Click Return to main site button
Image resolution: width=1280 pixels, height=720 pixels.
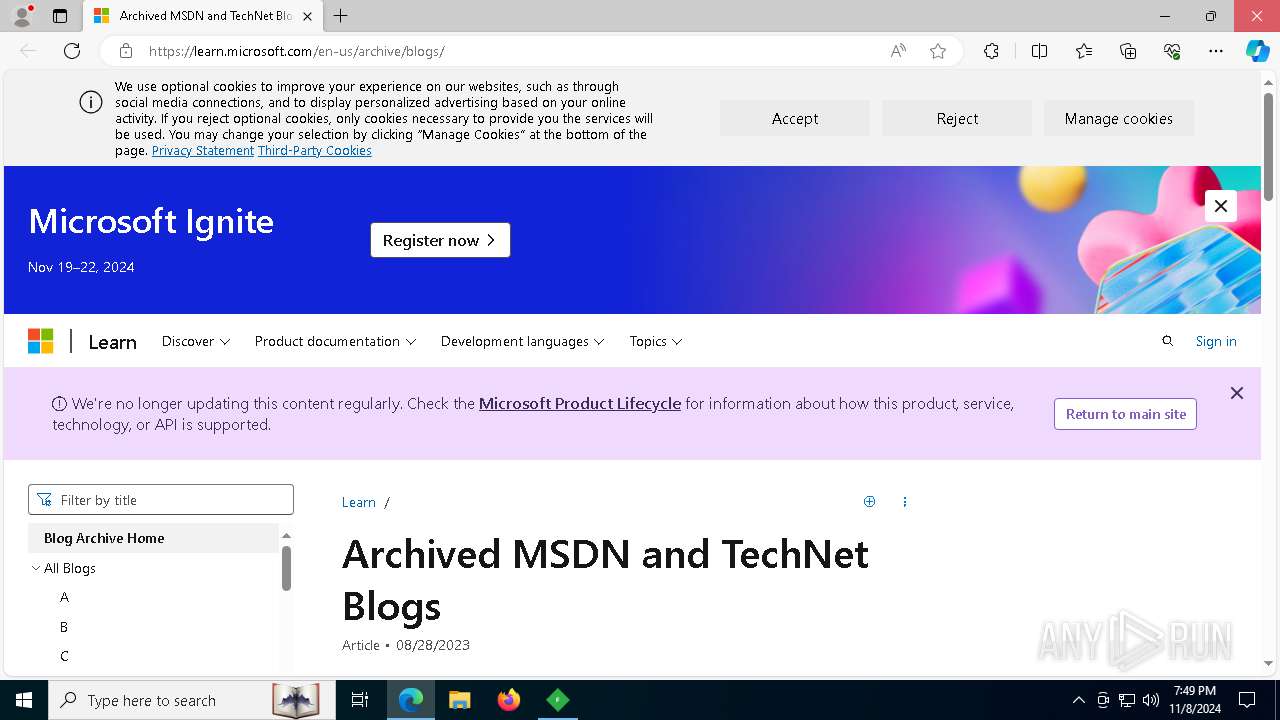pos(1126,414)
